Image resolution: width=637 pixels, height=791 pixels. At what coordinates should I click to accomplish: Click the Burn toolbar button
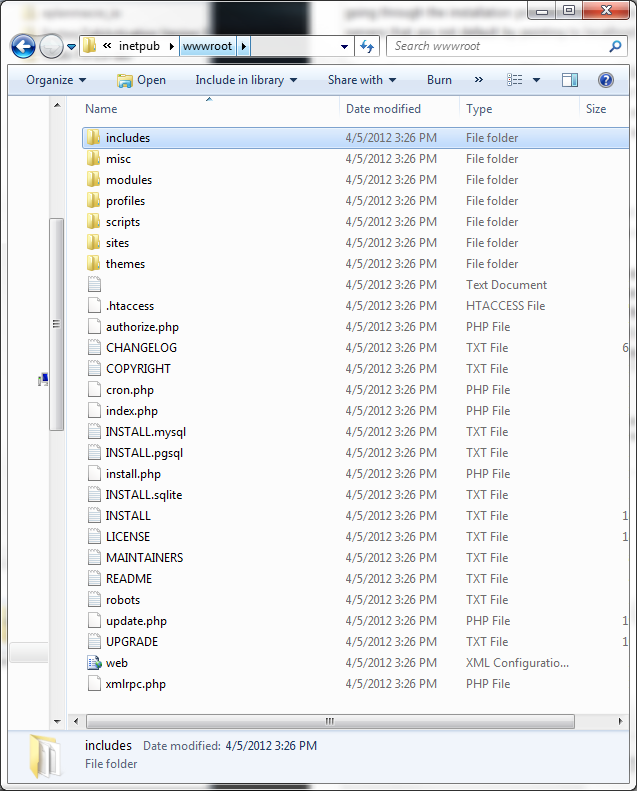point(439,80)
